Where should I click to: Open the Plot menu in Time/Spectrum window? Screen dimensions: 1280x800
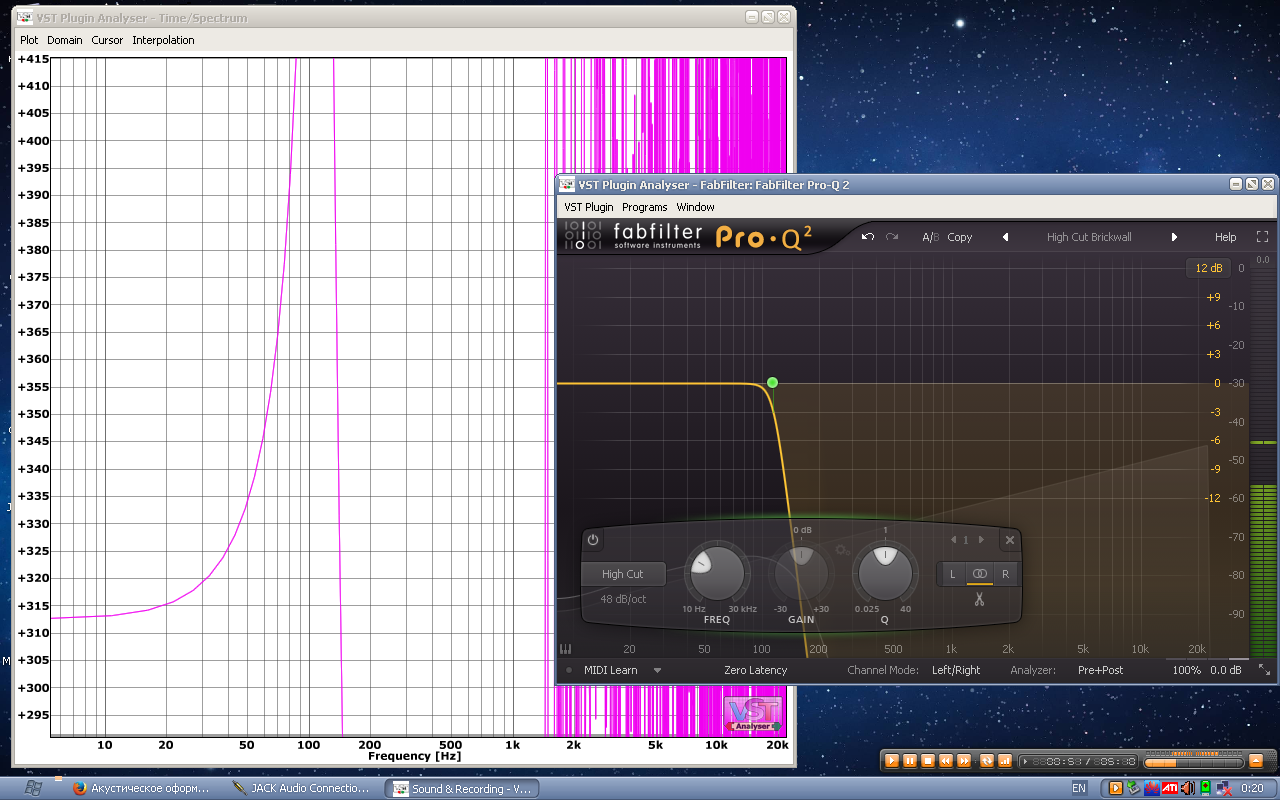point(29,40)
